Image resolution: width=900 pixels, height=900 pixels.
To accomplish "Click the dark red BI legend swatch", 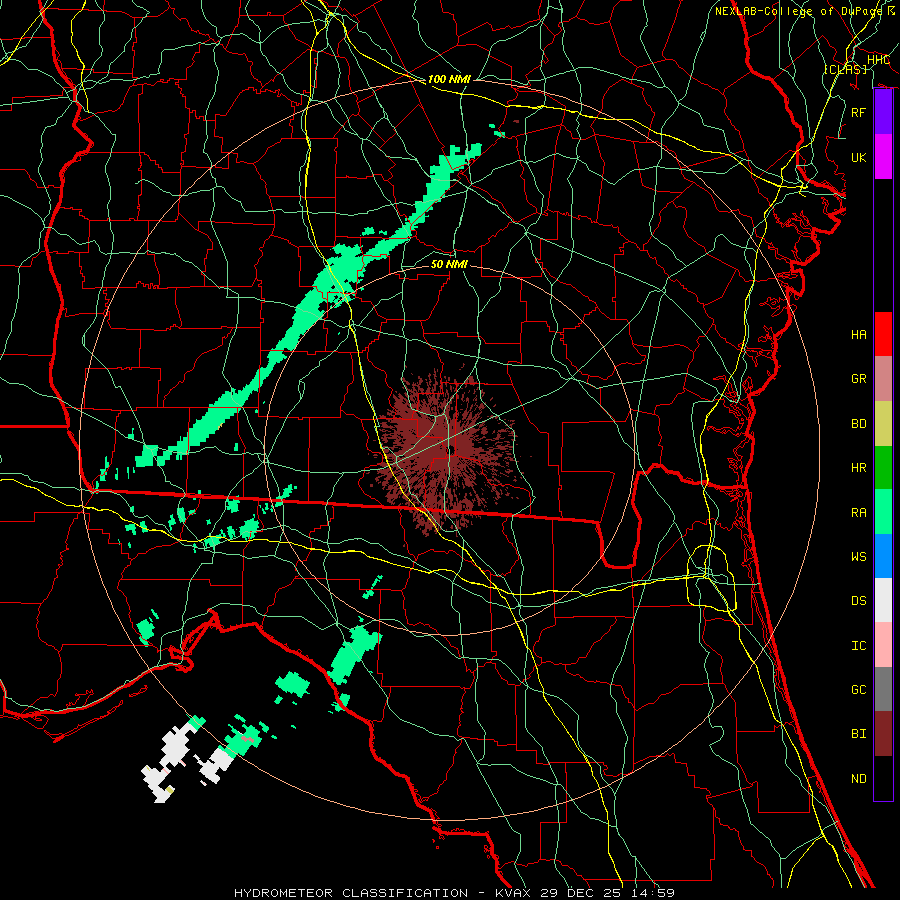I will click(x=883, y=734).
